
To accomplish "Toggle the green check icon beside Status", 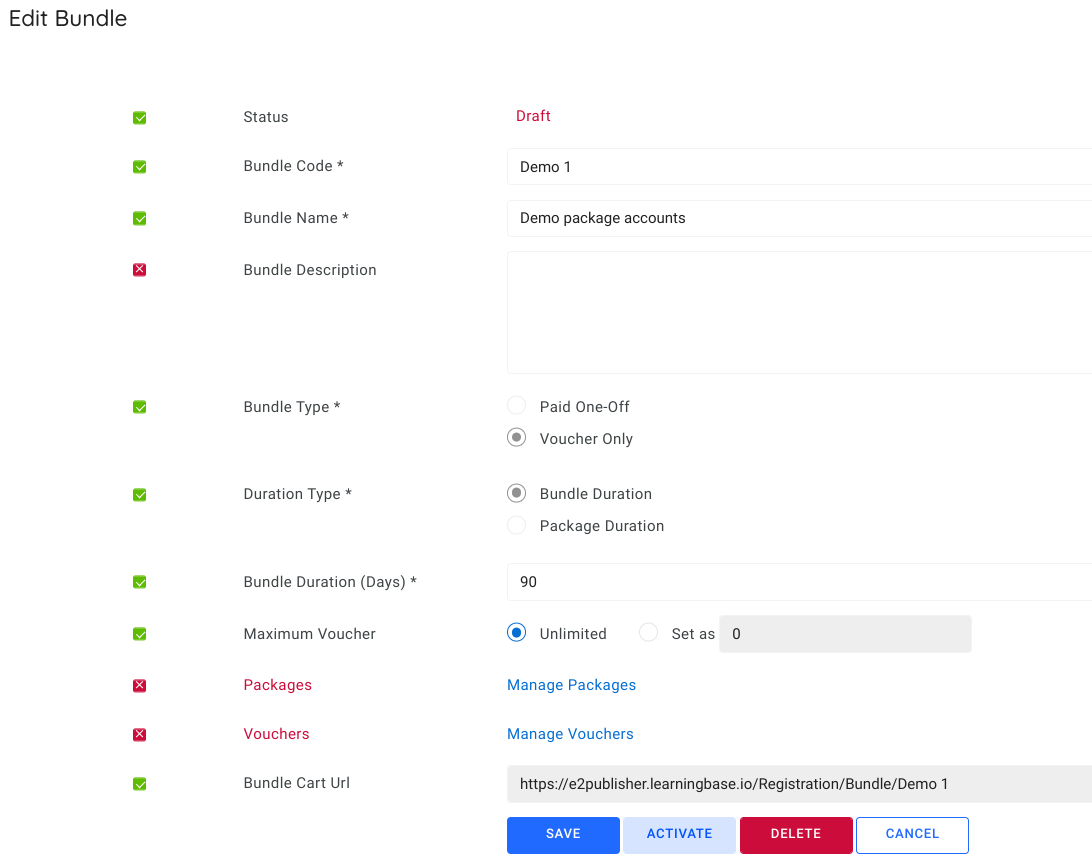I will [139, 117].
